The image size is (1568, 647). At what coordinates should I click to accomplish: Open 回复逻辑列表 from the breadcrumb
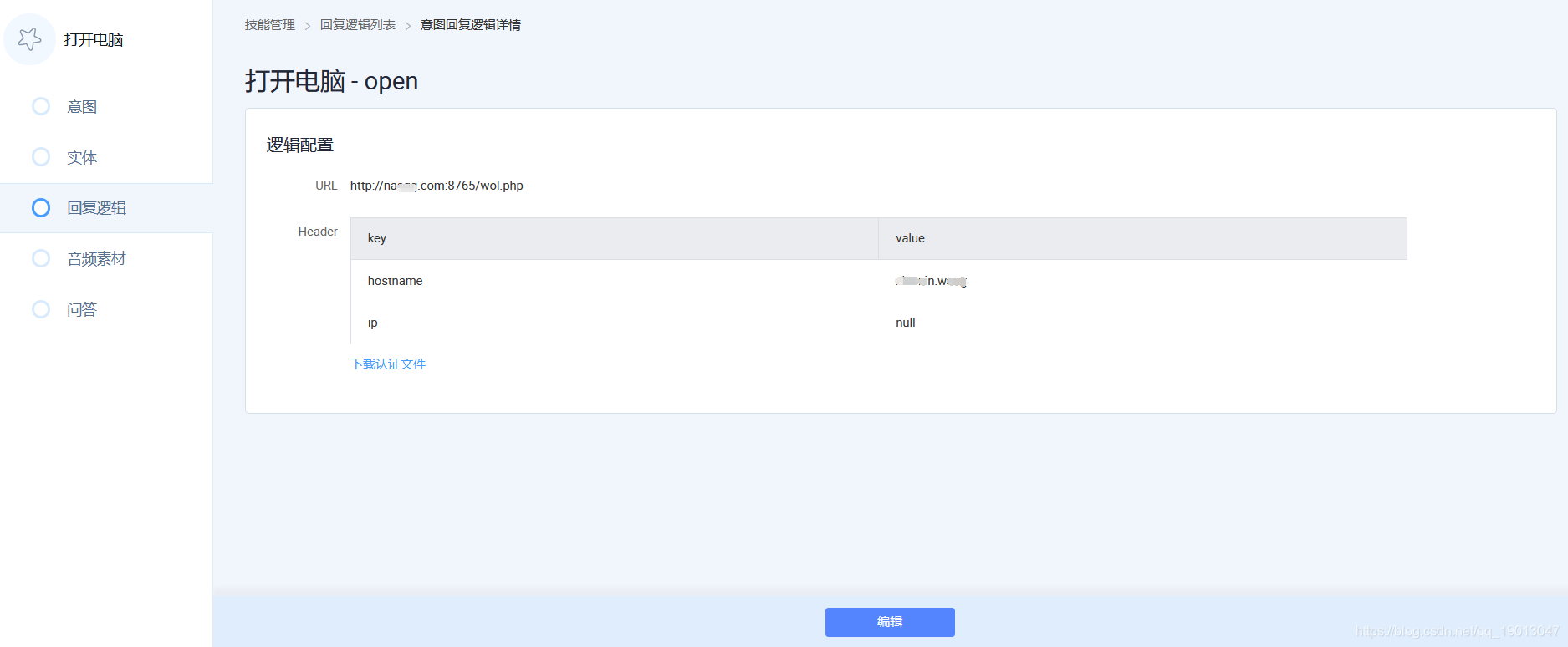pos(358,25)
